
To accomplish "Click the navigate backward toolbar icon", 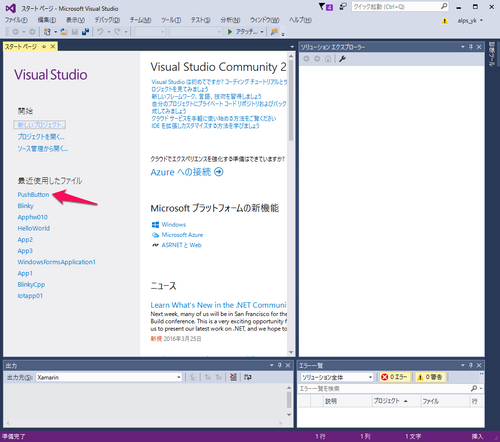I will tap(15, 32).
